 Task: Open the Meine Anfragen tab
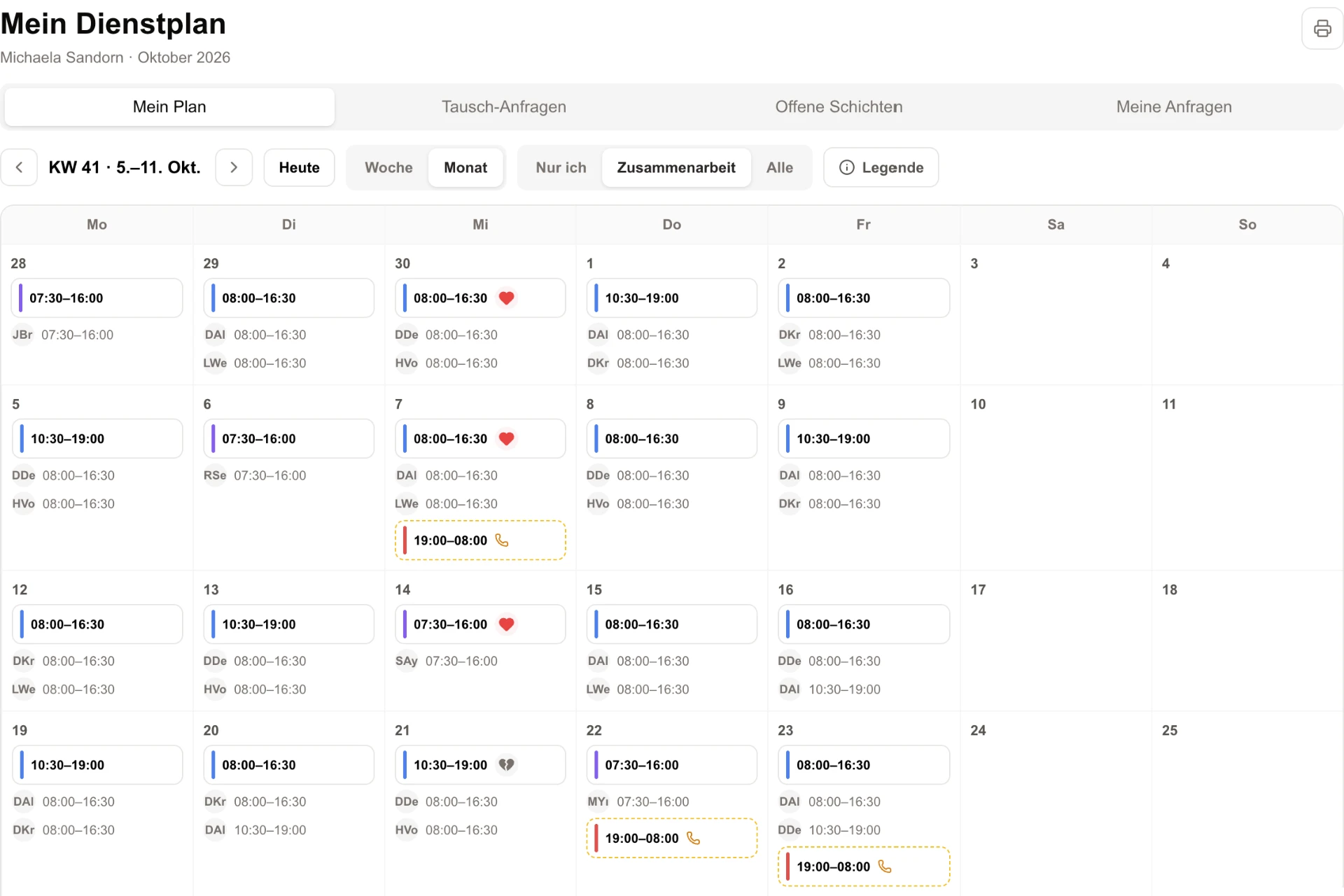1174,107
